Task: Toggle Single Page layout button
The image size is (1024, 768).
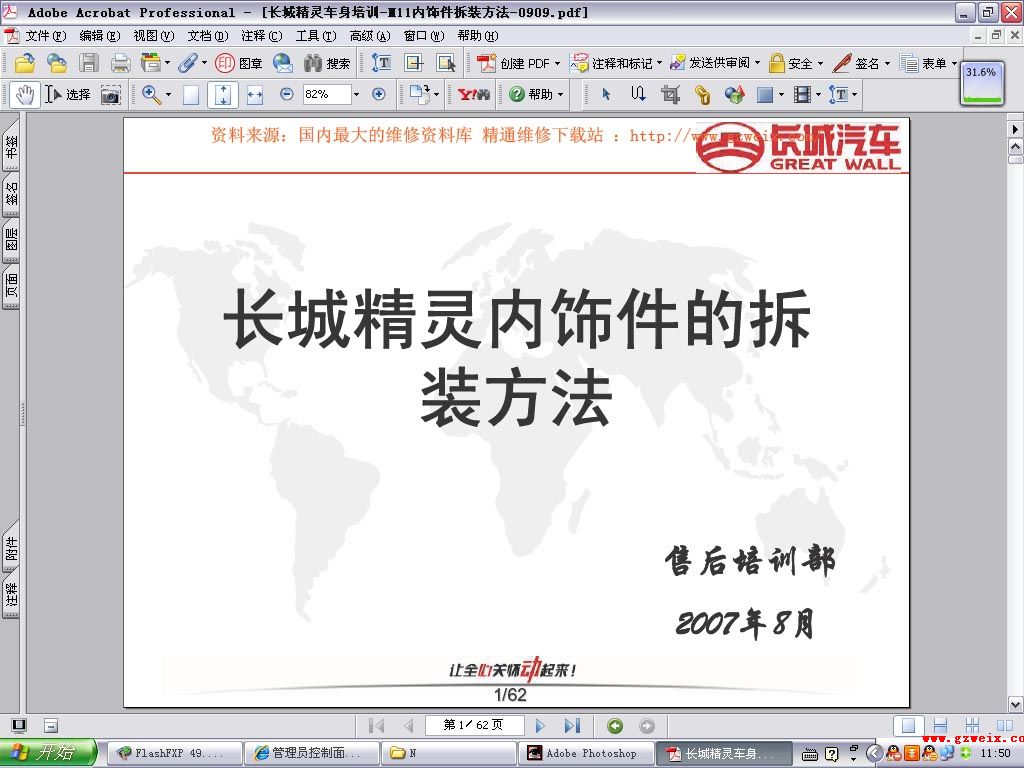Action: [908, 725]
